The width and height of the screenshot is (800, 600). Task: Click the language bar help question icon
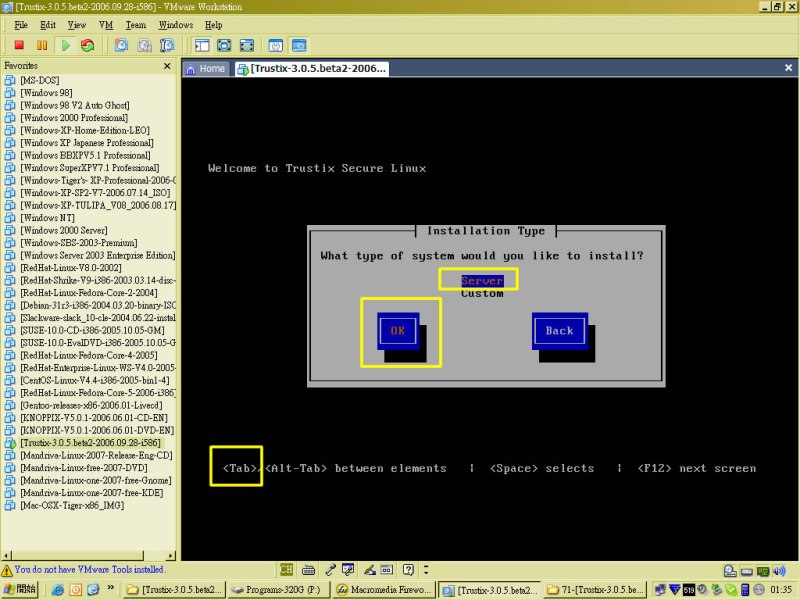408,569
